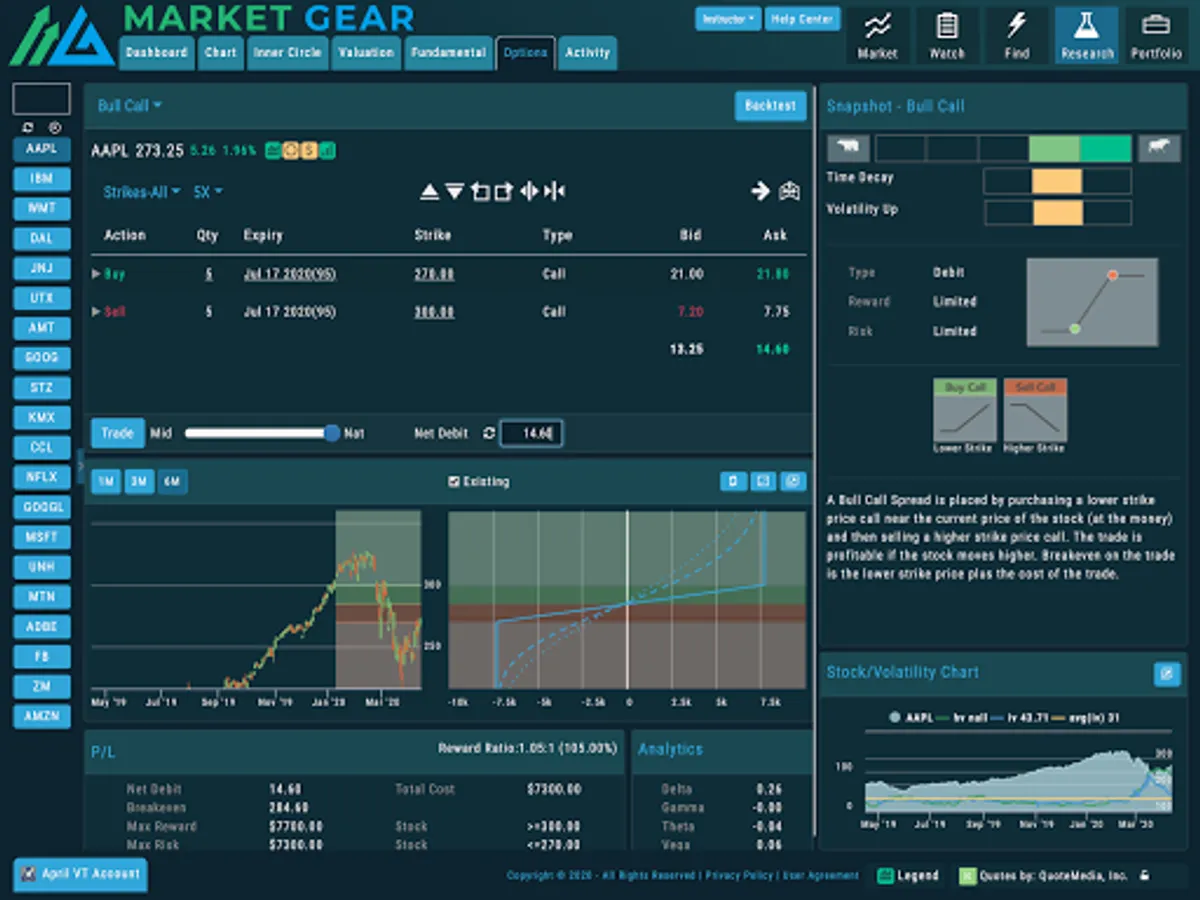Open the 5X quantity dropdown

point(208,192)
